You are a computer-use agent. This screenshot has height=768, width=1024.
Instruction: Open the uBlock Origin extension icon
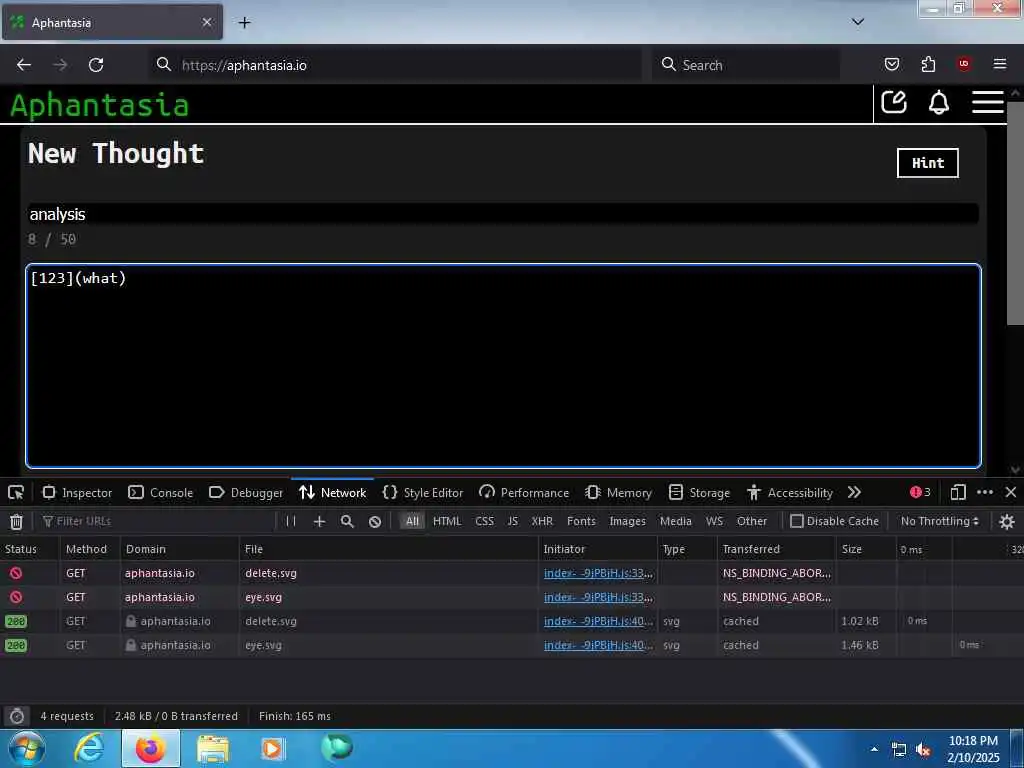click(x=964, y=64)
